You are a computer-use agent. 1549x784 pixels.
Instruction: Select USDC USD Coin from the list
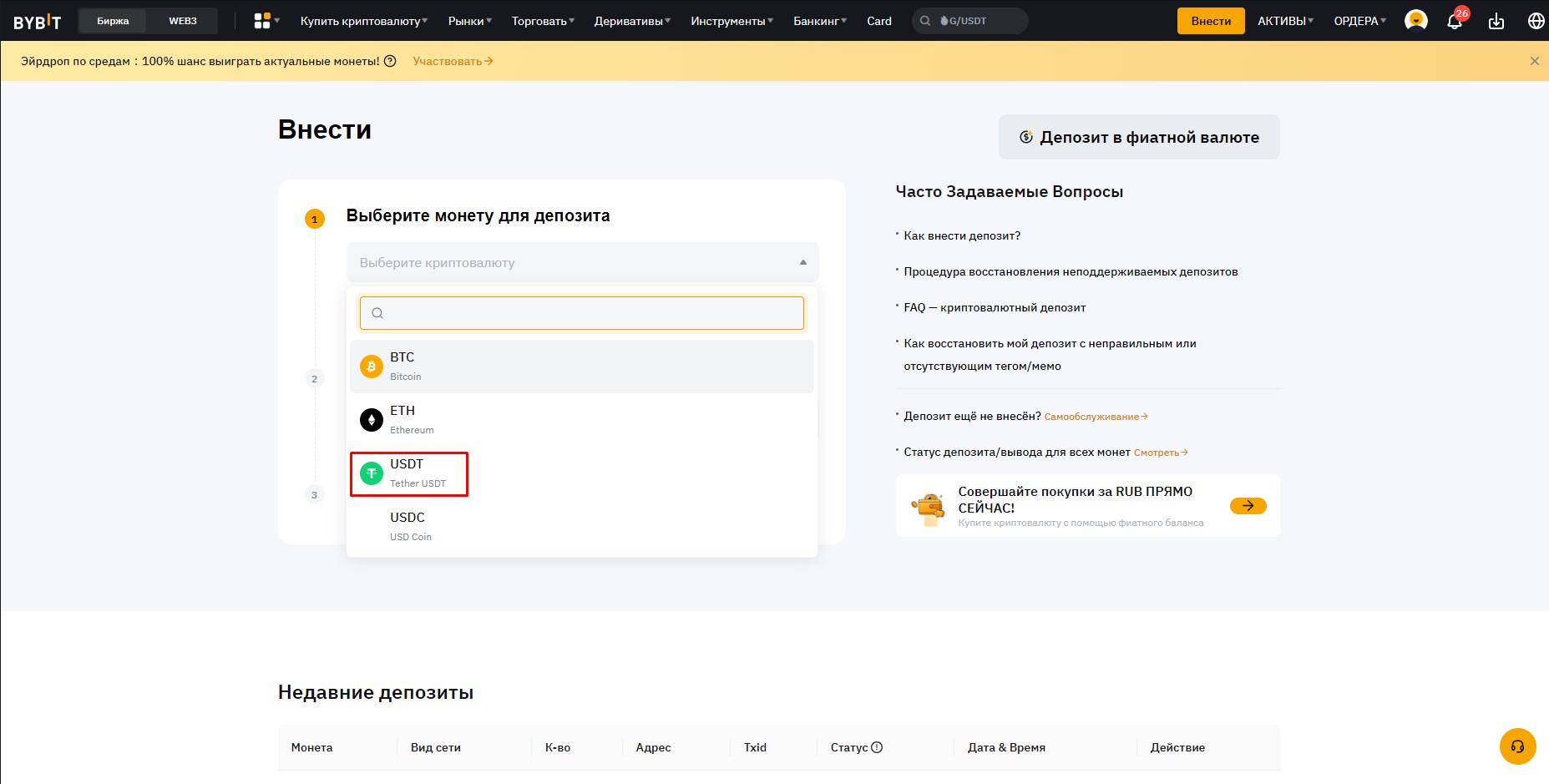click(x=582, y=527)
